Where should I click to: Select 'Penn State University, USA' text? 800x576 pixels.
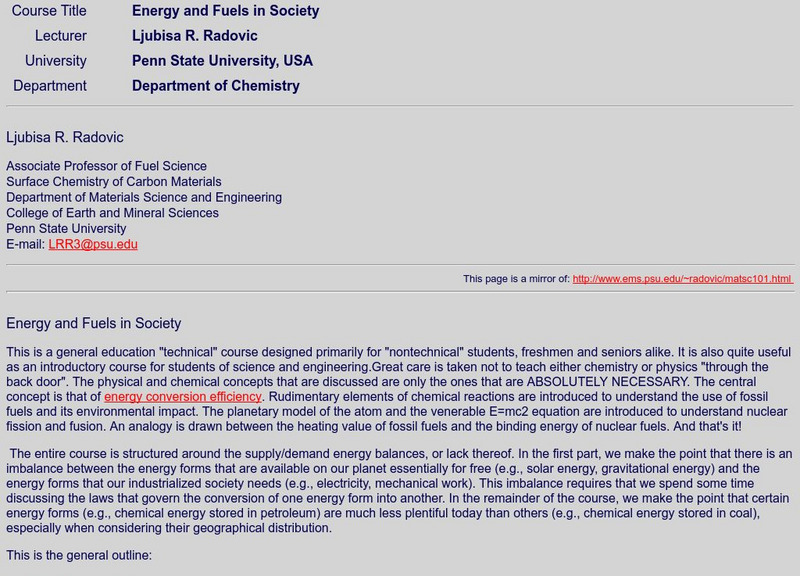point(222,61)
